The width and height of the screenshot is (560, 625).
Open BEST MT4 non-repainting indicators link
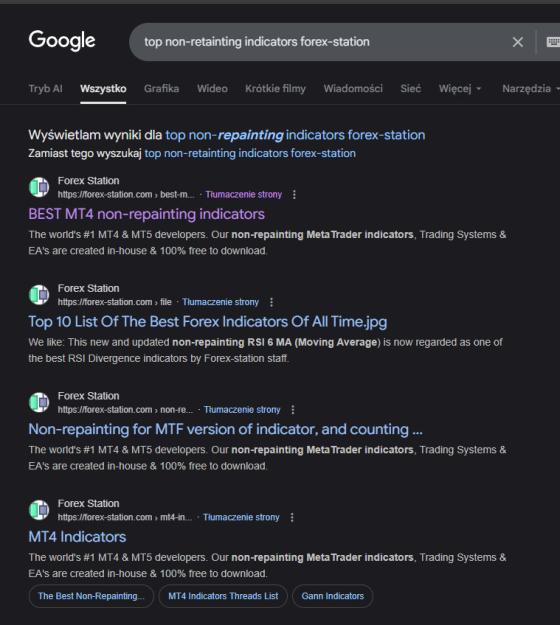[x=146, y=214]
